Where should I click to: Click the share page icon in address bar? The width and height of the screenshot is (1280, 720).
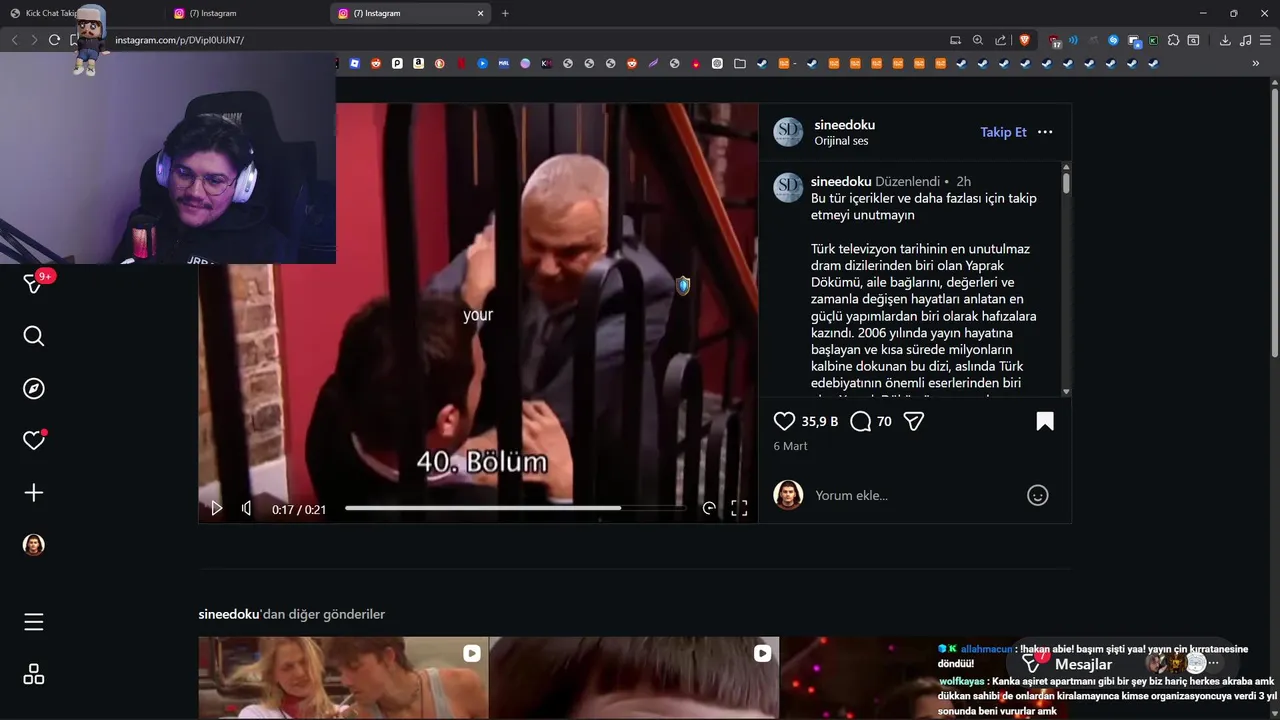coord(1000,40)
